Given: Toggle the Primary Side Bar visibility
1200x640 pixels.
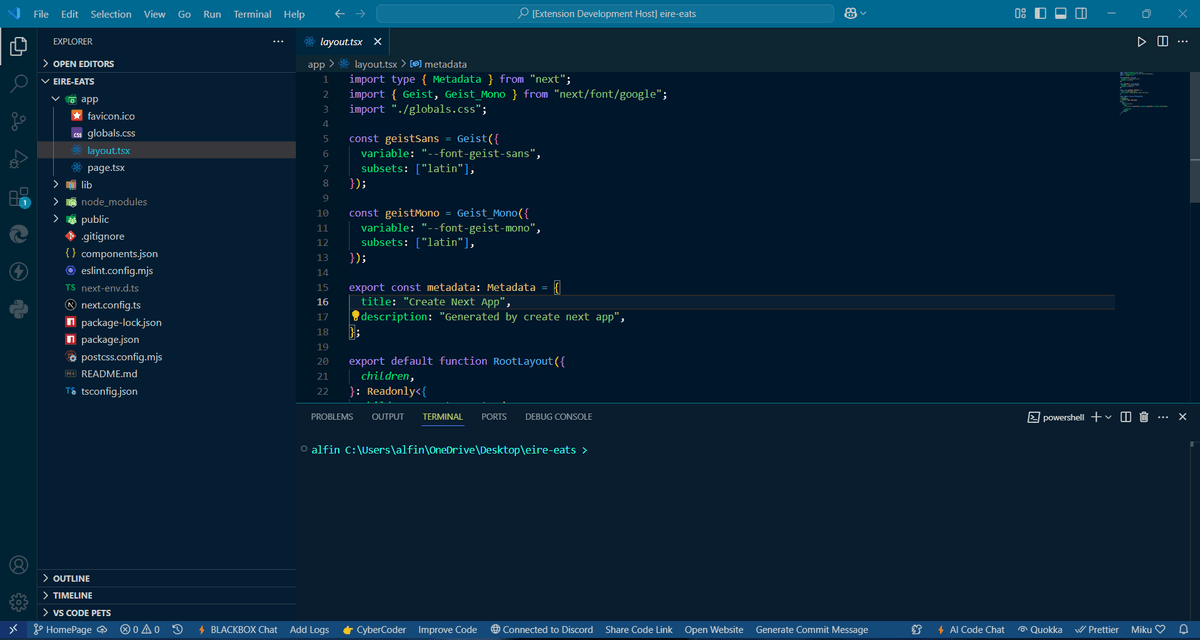Looking at the screenshot, I should [x=1041, y=14].
